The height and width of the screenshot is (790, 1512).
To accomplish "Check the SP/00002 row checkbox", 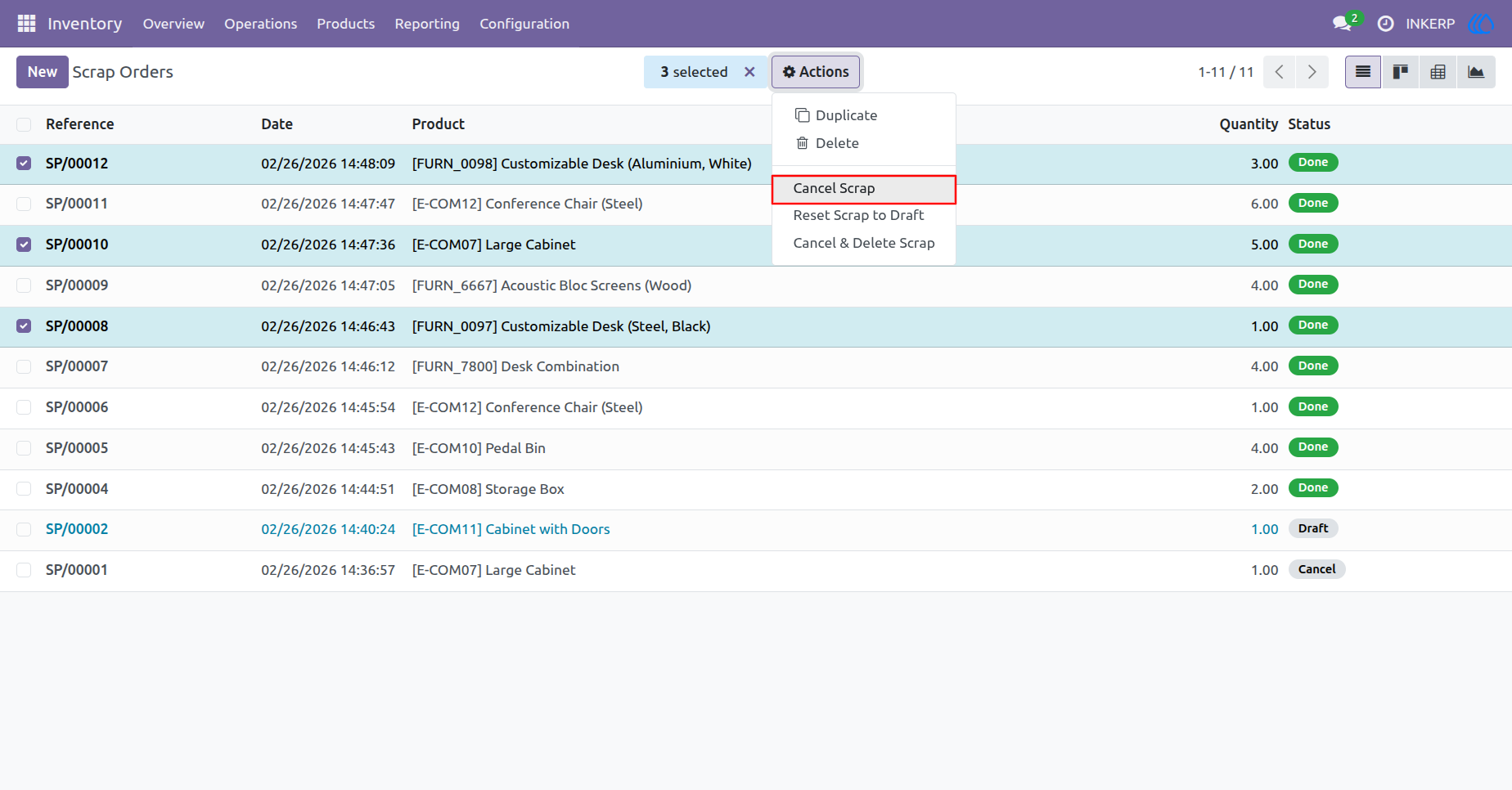I will point(24,529).
